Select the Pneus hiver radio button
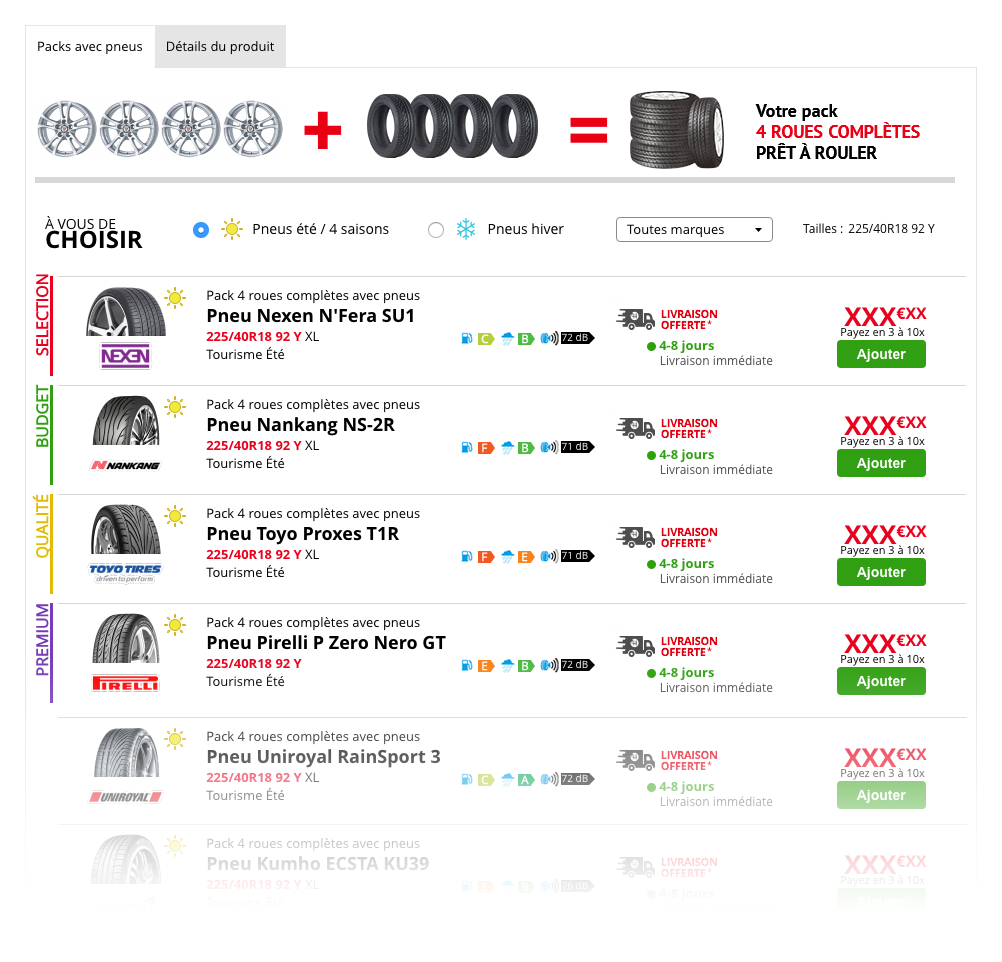This screenshot has width=1002, height=962. click(436, 229)
